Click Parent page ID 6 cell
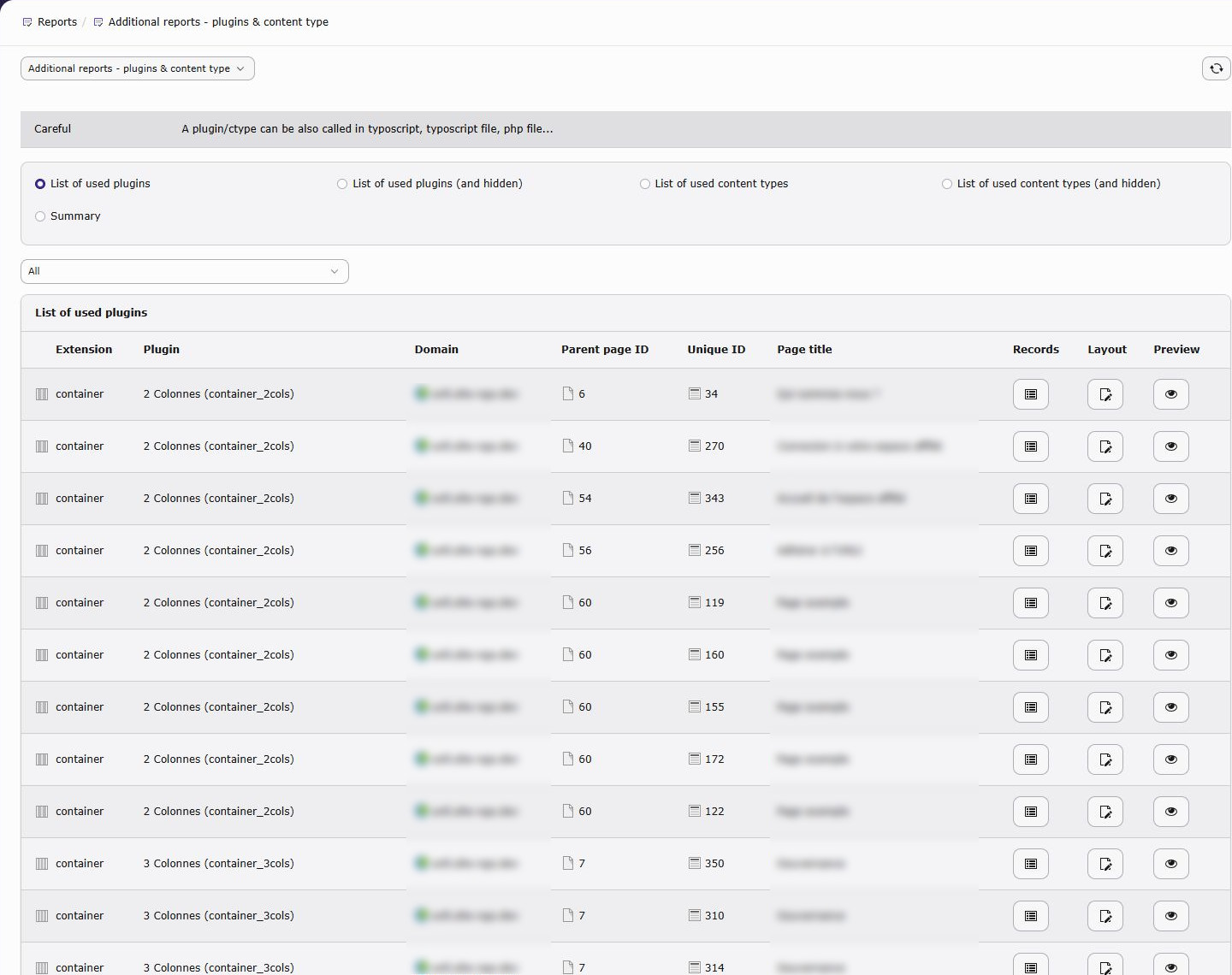The height and width of the screenshot is (975, 1232). (x=574, y=394)
